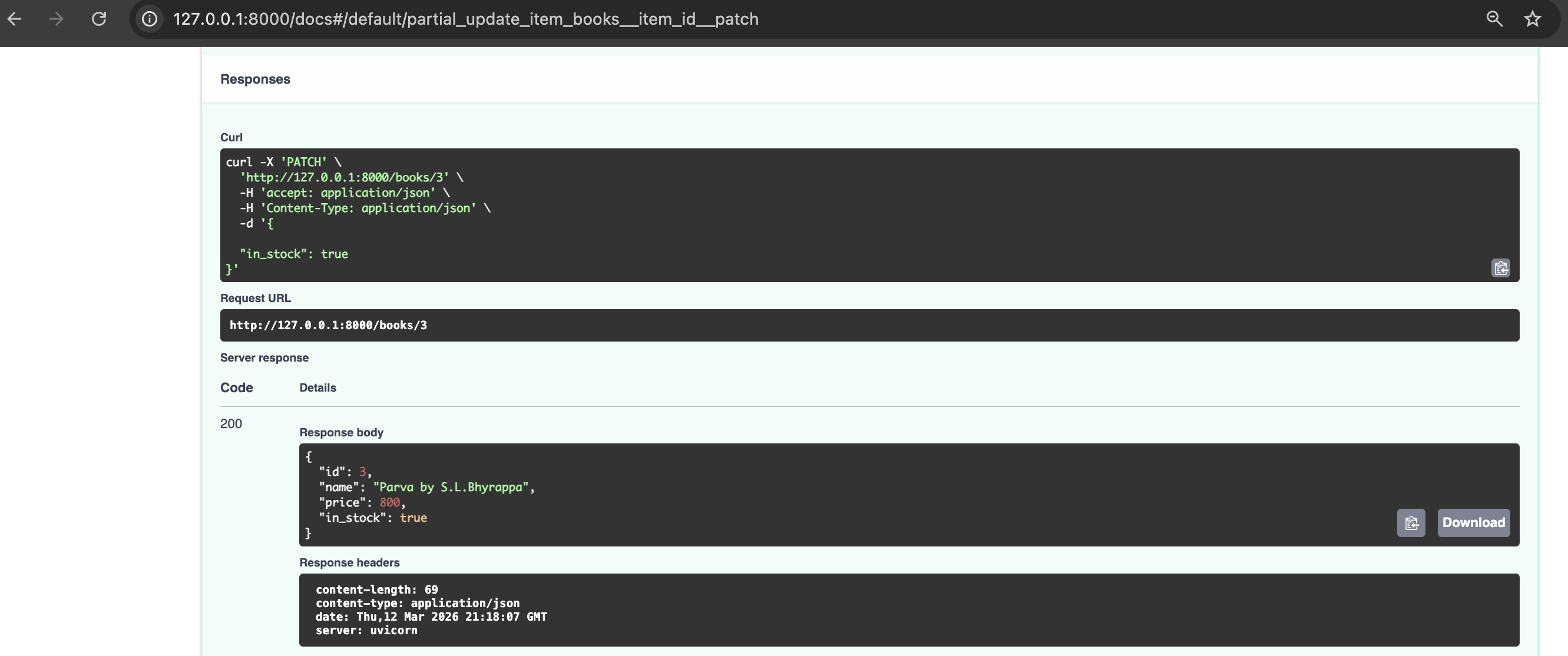Bookmark this page with the star icon
Viewport: 1568px width, 656px height.
tap(1532, 19)
